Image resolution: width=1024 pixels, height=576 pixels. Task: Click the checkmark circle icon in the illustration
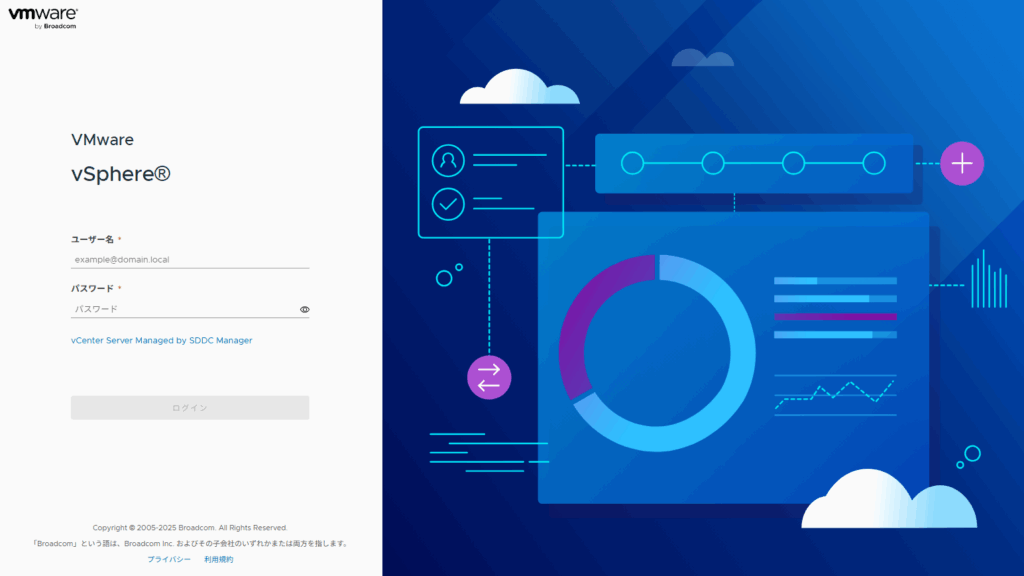pyautogui.click(x=448, y=204)
